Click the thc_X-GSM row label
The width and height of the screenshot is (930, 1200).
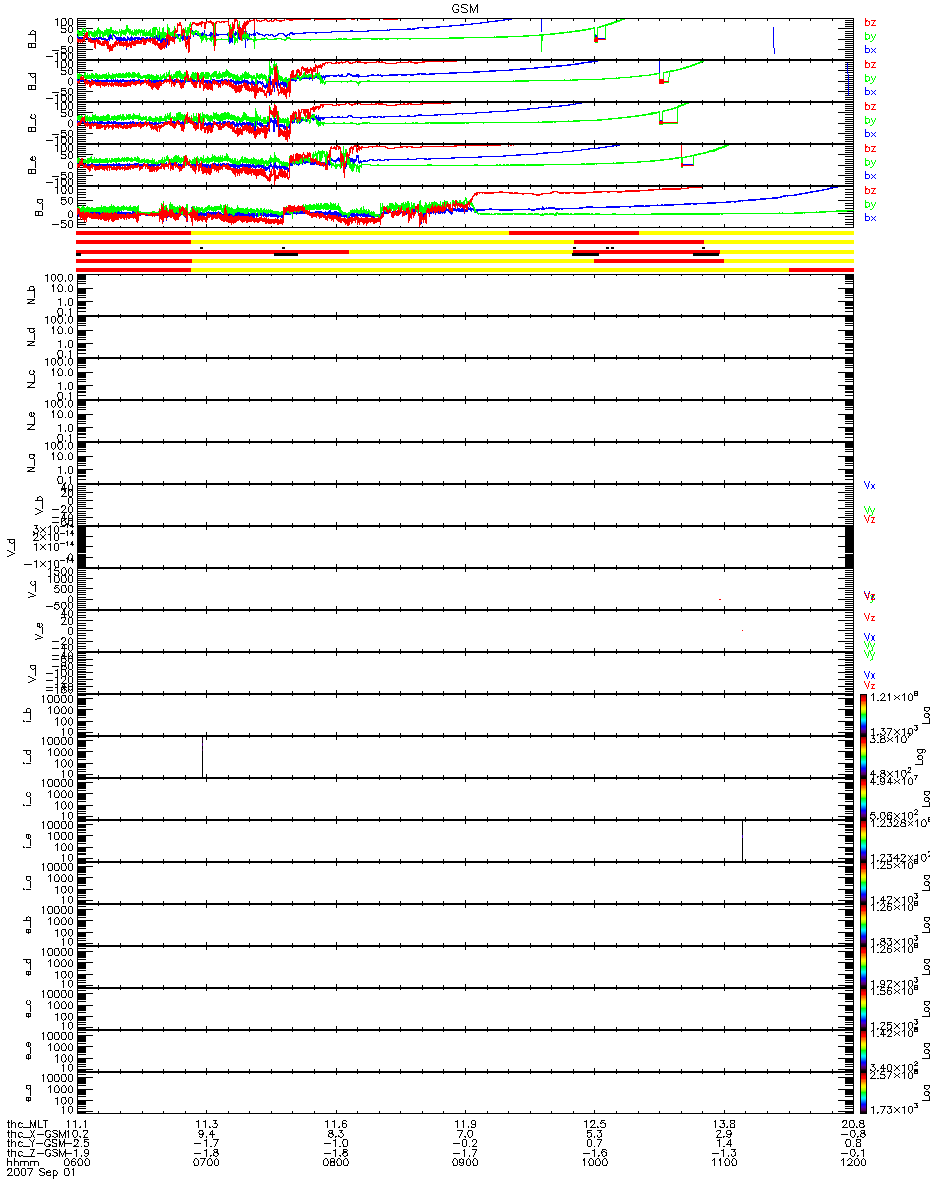35,1134
